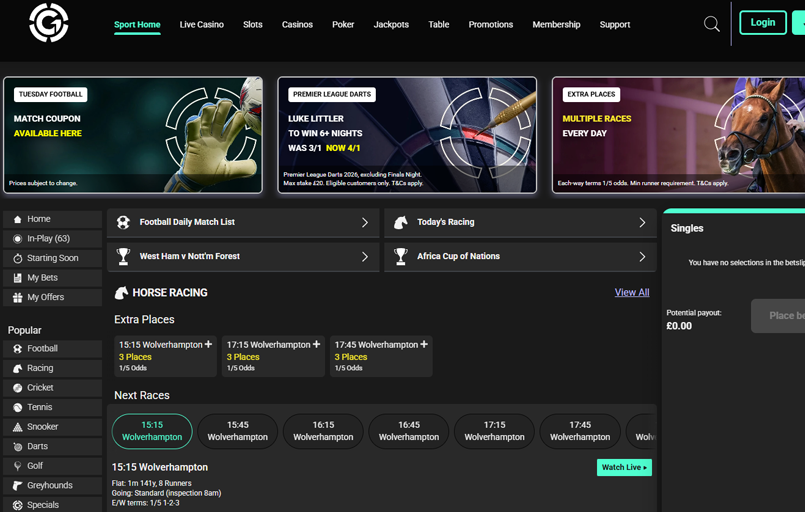Click the My Bets slip icon

[17, 278]
